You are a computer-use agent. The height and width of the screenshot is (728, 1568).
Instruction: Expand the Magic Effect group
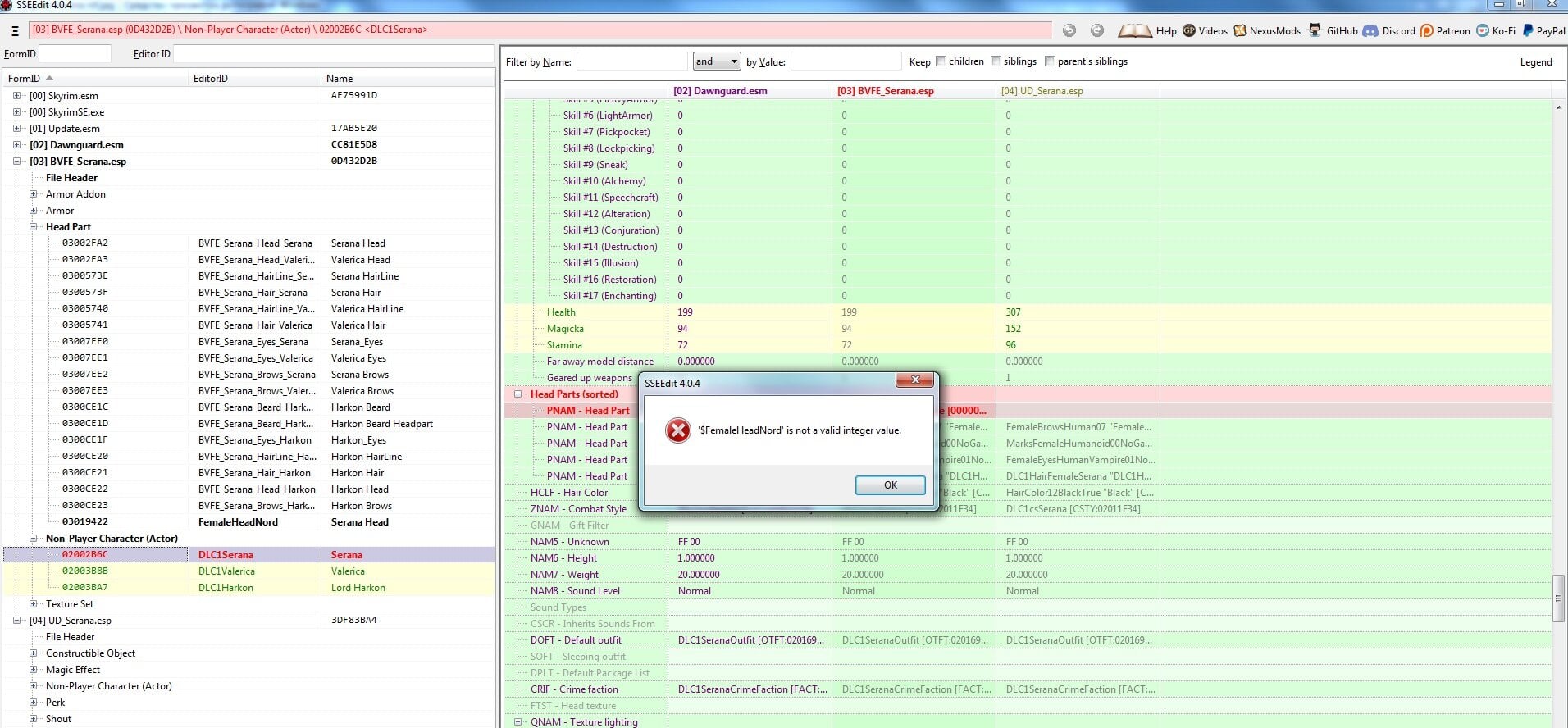click(34, 670)
